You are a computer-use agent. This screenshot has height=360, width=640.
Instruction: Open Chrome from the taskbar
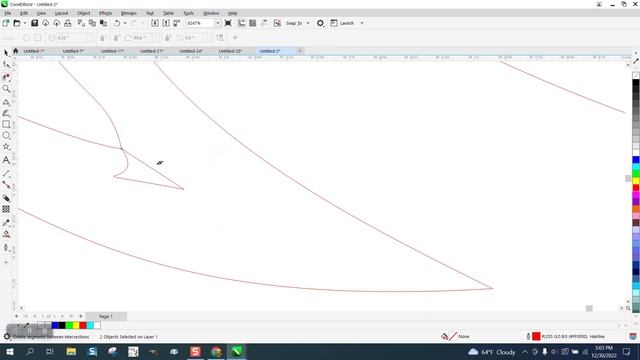click(x=216, y=351)
